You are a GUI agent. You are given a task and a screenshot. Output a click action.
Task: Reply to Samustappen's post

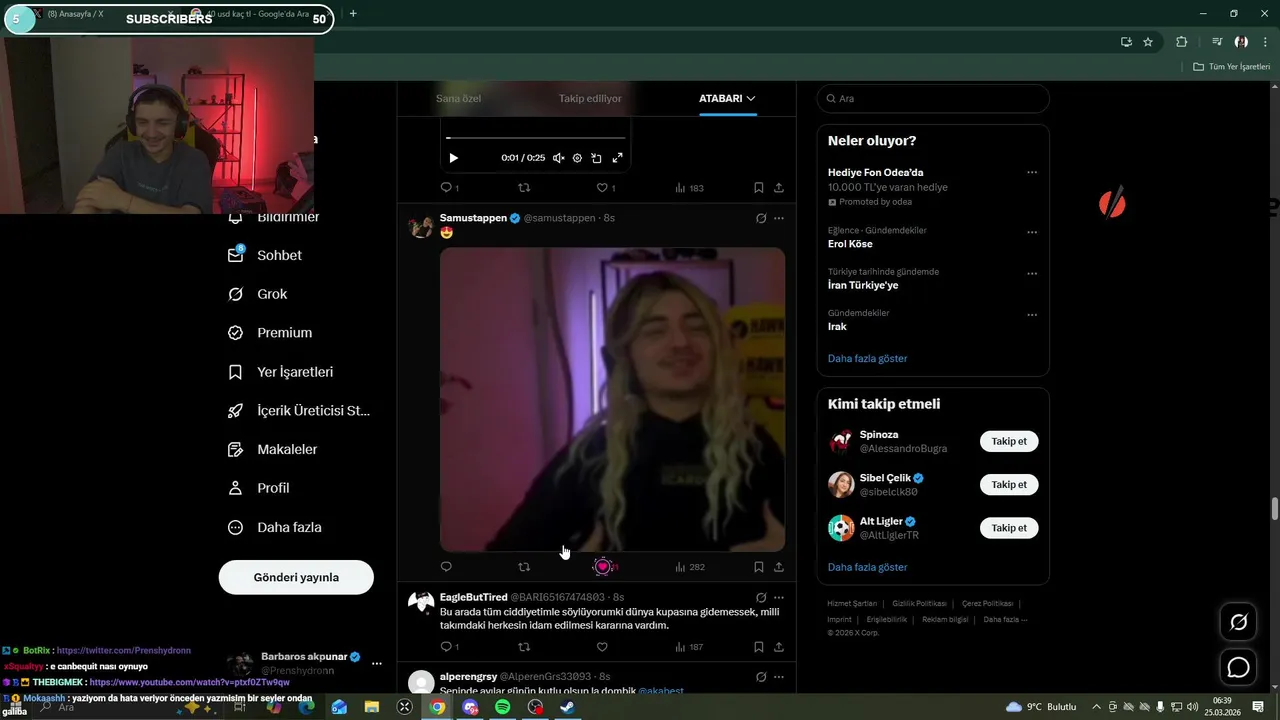tap(446, 567)
